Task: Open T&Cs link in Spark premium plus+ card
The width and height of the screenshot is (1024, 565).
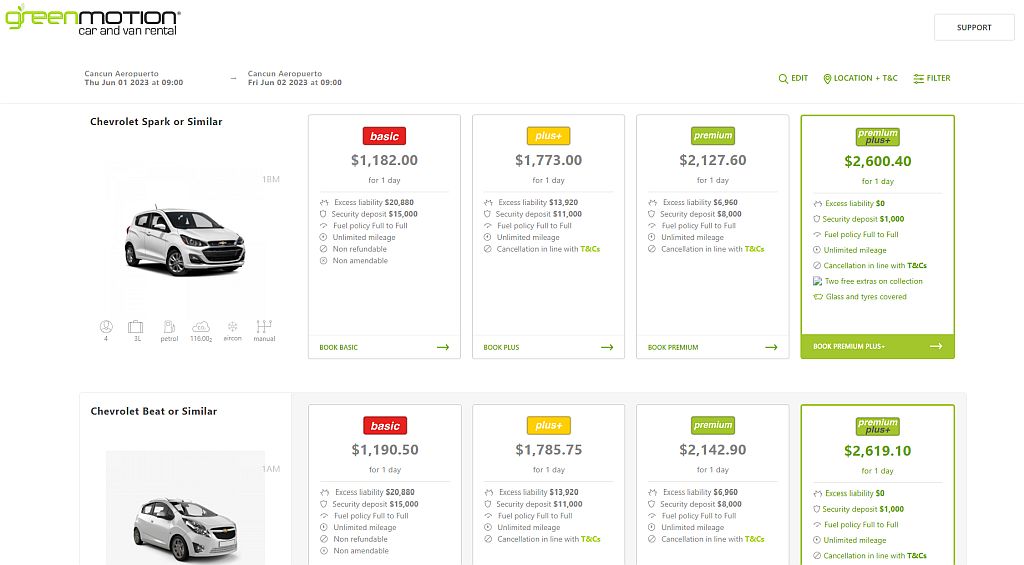Action: pyautogui.click(x=917, y=266)
